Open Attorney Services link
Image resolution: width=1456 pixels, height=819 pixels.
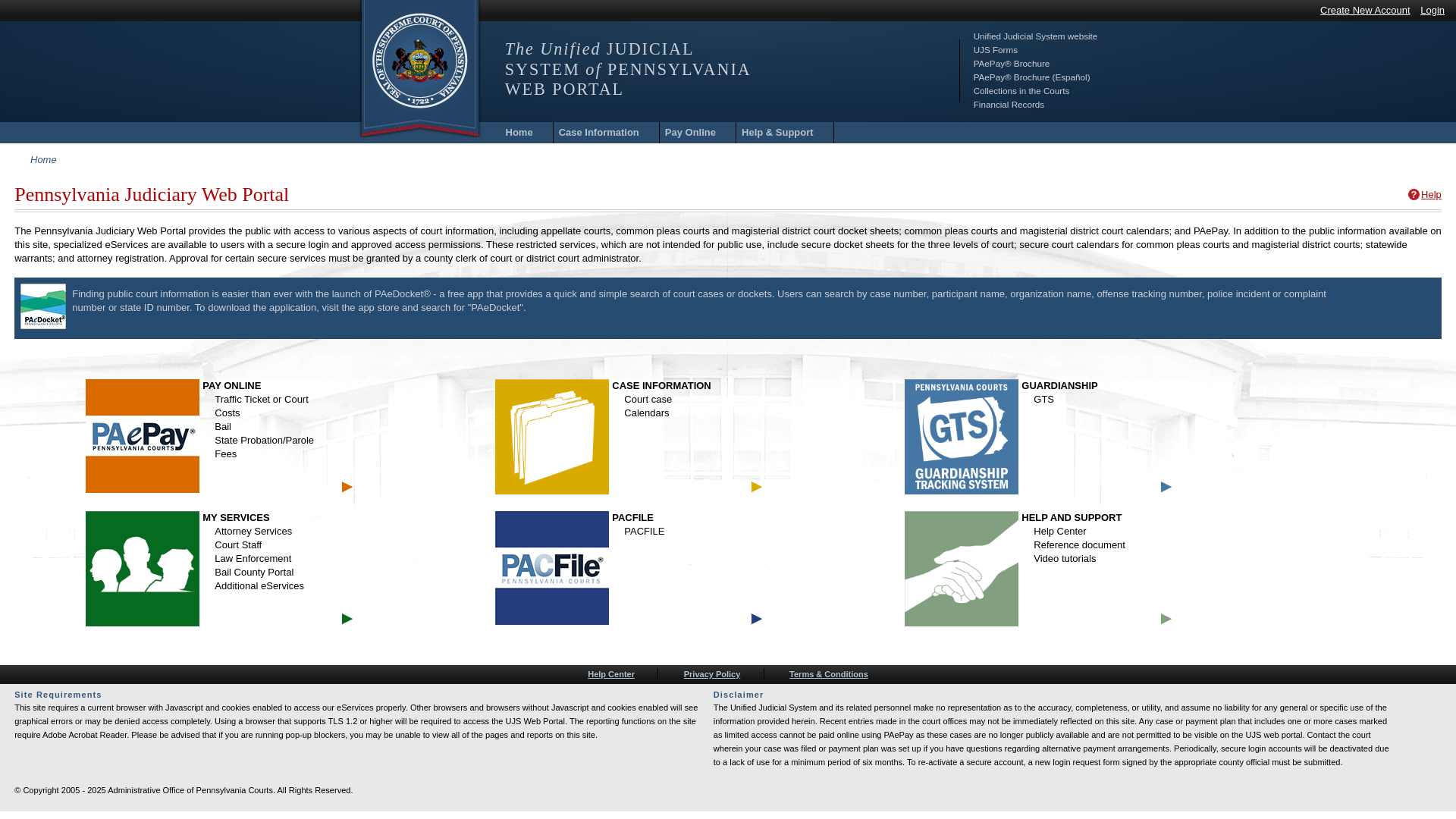tap(253, 532)
